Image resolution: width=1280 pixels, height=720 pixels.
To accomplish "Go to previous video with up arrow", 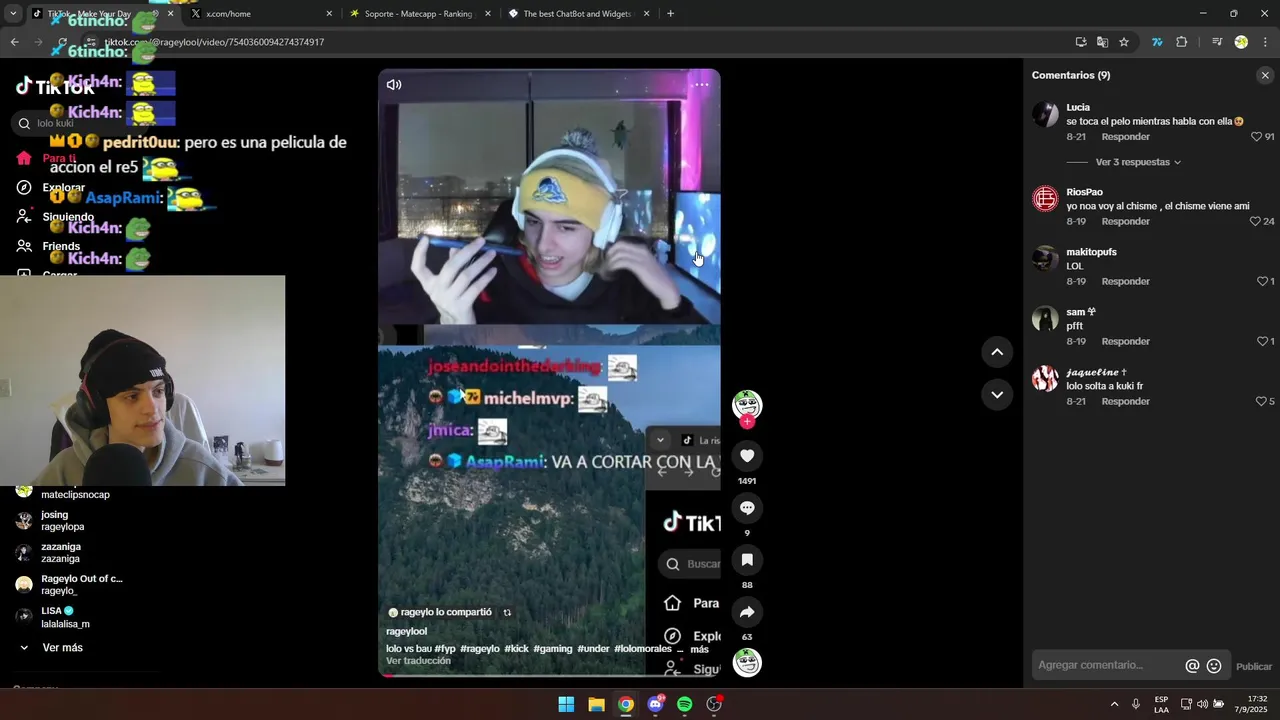I will 997,352.
